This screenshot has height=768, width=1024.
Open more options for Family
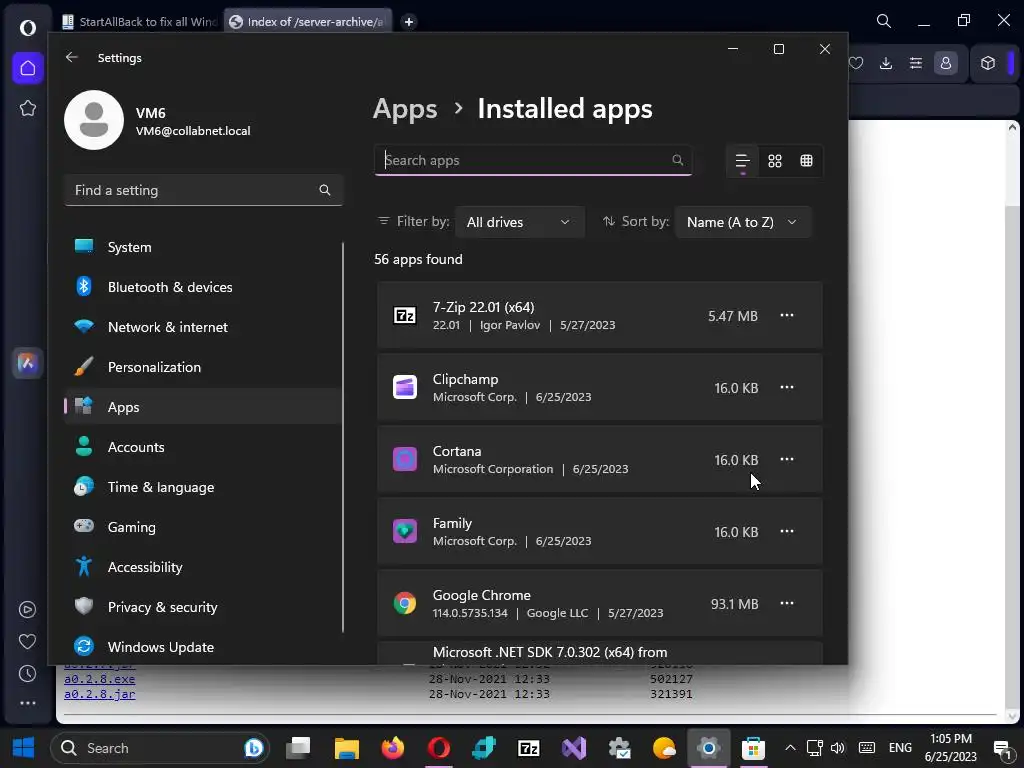click(x=787, y=531)
